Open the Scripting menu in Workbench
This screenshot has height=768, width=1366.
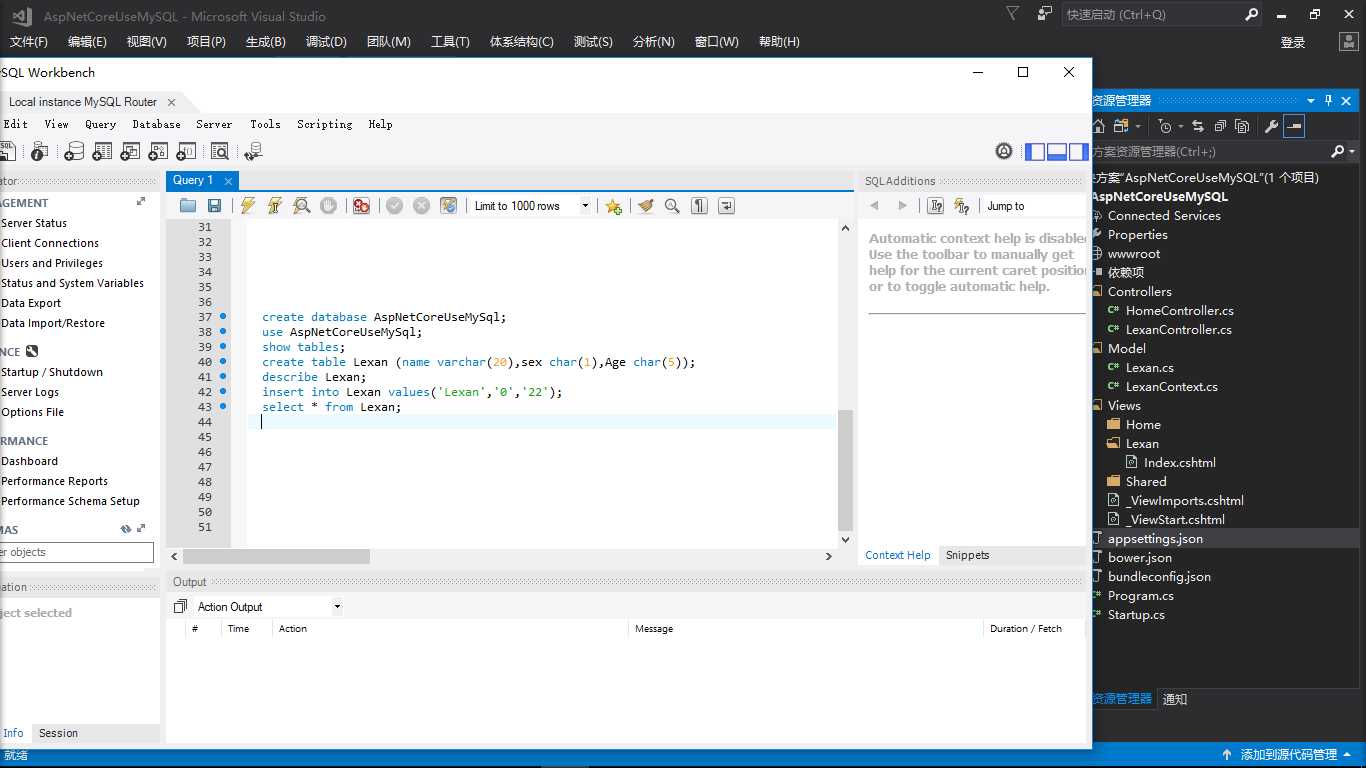point(324,124)
